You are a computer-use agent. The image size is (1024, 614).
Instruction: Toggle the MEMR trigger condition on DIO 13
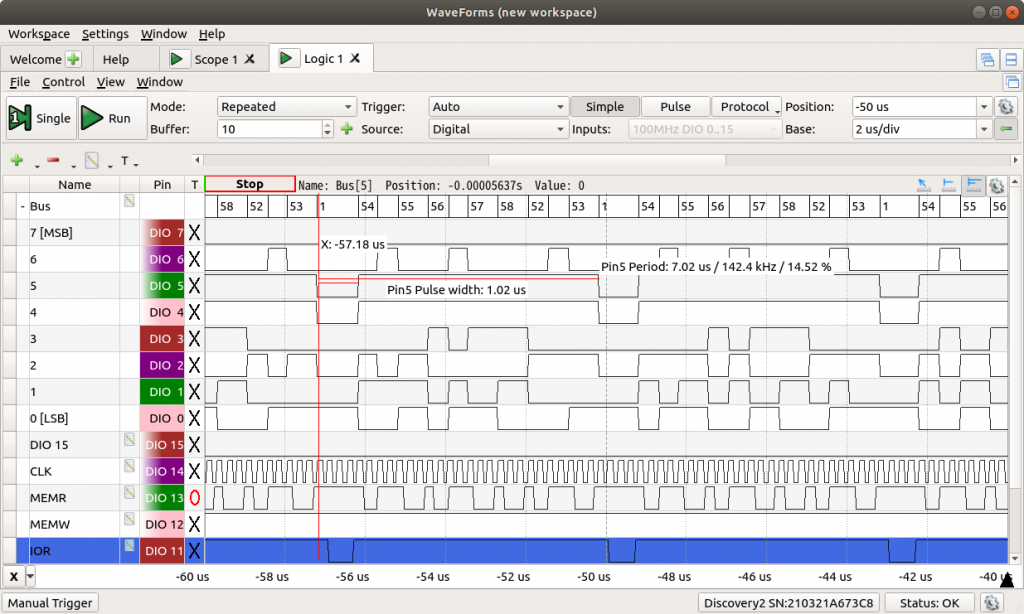(x=195, y=497)
